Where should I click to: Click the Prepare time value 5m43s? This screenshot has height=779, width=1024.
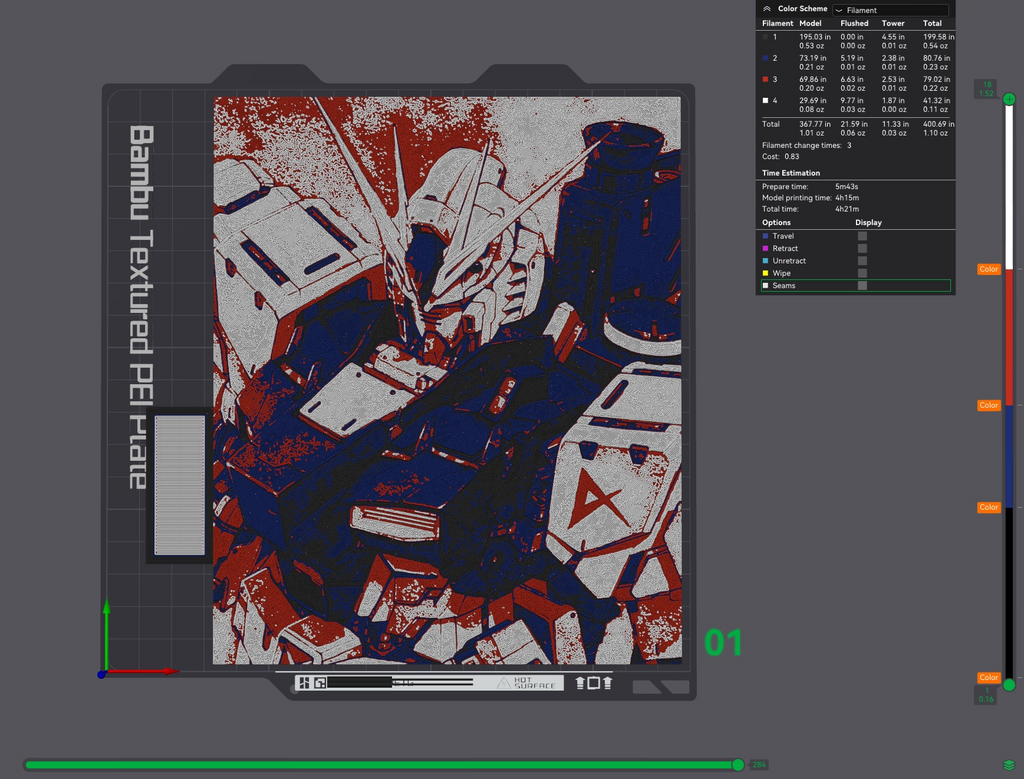tap(846, 187)
